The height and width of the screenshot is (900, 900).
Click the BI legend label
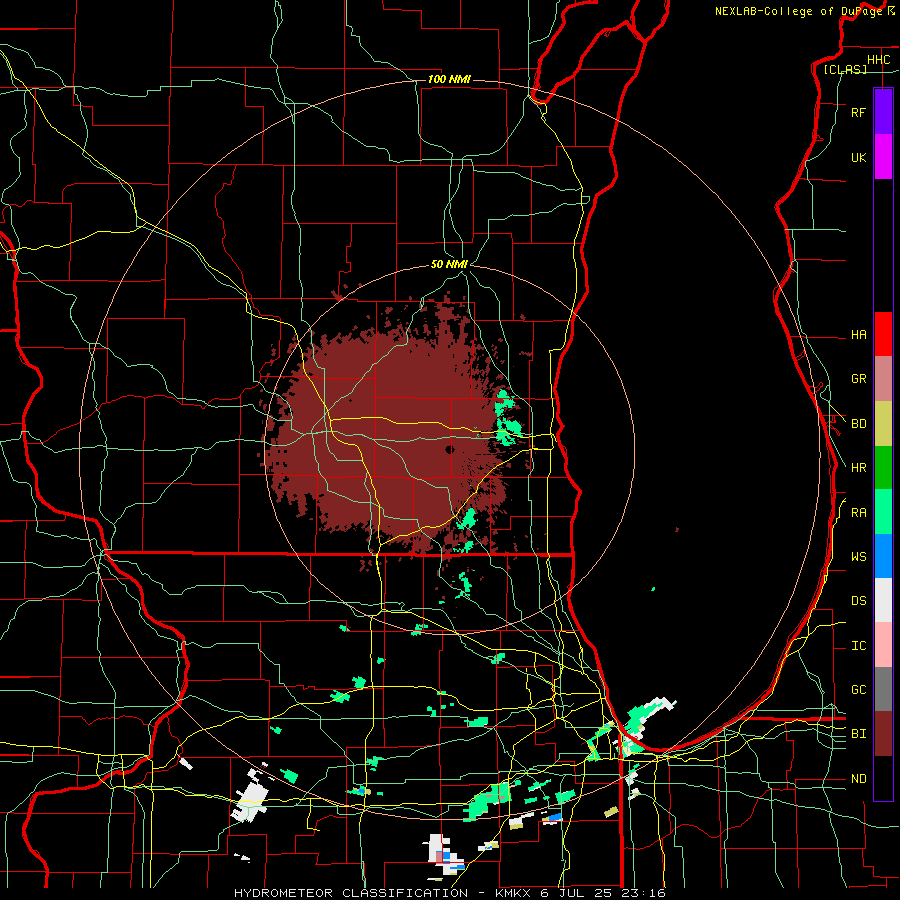click(x=858, y=734)
